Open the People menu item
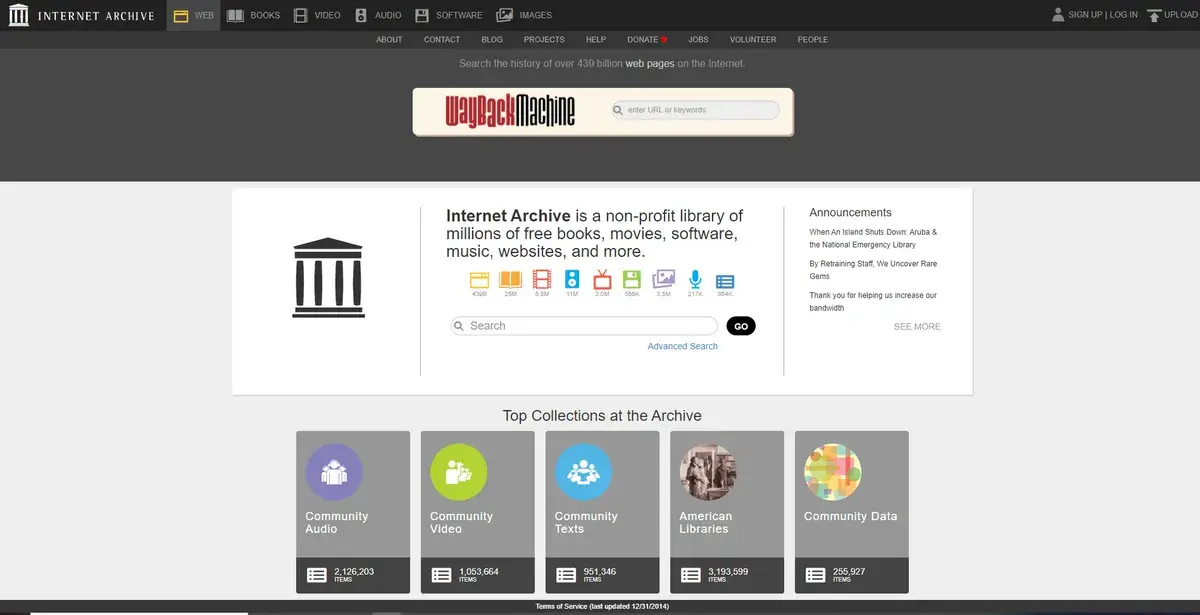1200x615 pixels. point(813,40)
